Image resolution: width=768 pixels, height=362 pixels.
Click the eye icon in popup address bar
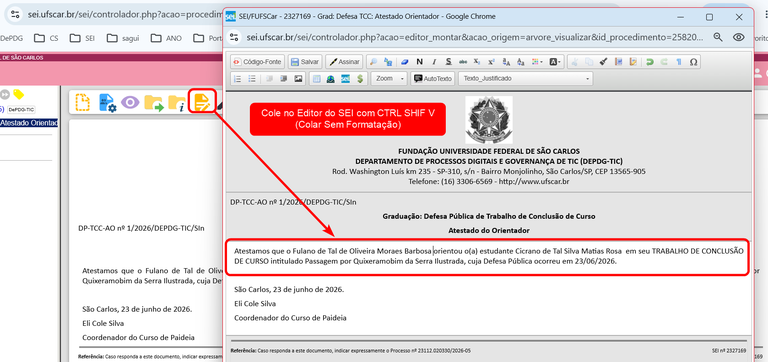[x=739, y=37]
